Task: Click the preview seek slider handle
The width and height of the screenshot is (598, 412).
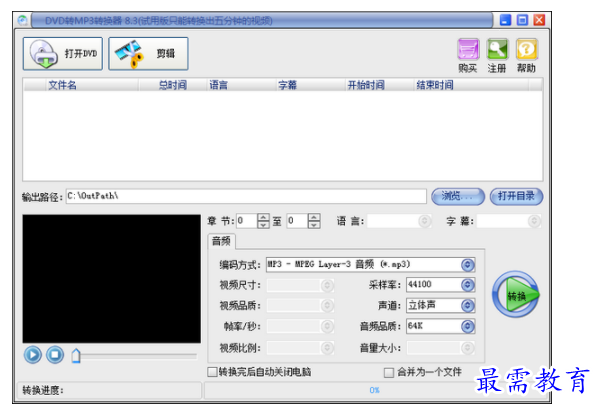Action: pyautogui.click(x=76, y=356)
